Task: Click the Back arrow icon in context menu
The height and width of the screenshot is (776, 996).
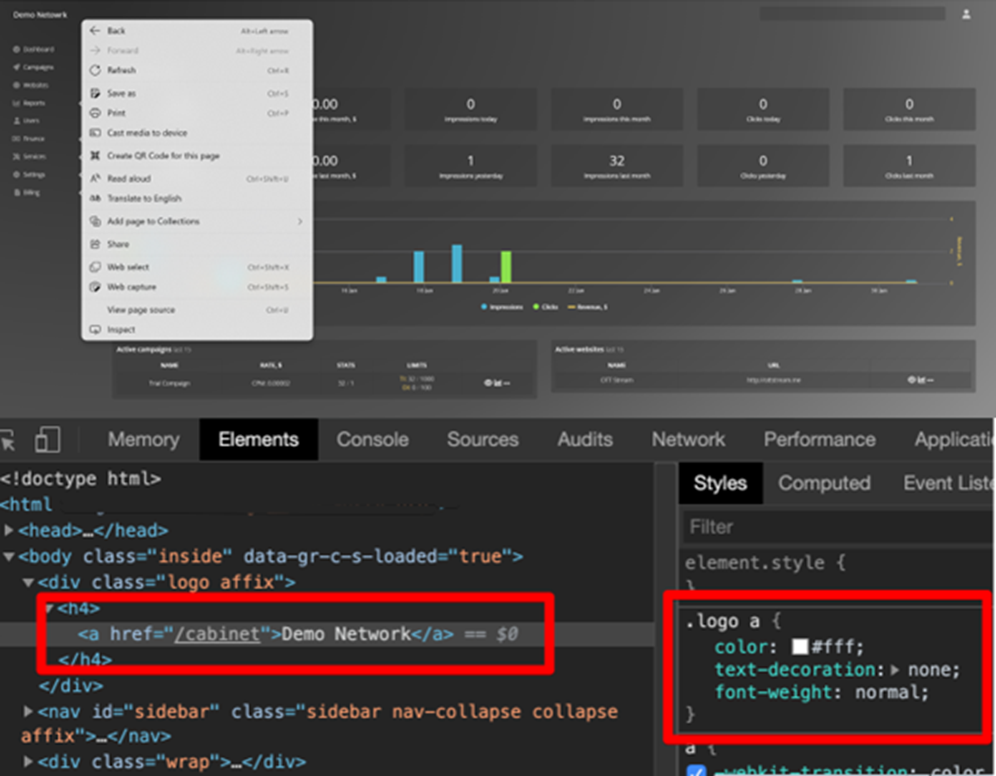Action: click(x=95, y=30)
